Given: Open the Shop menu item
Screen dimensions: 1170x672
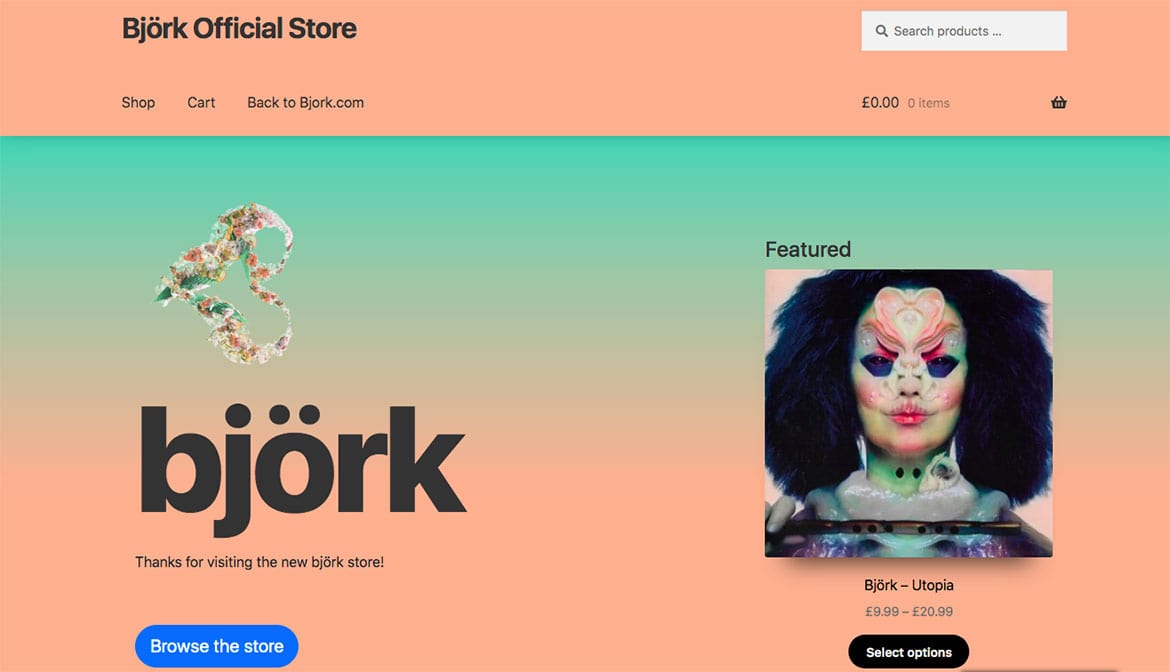Looking at the screenshot, I should pyautogui.click(x=138, y=103).
